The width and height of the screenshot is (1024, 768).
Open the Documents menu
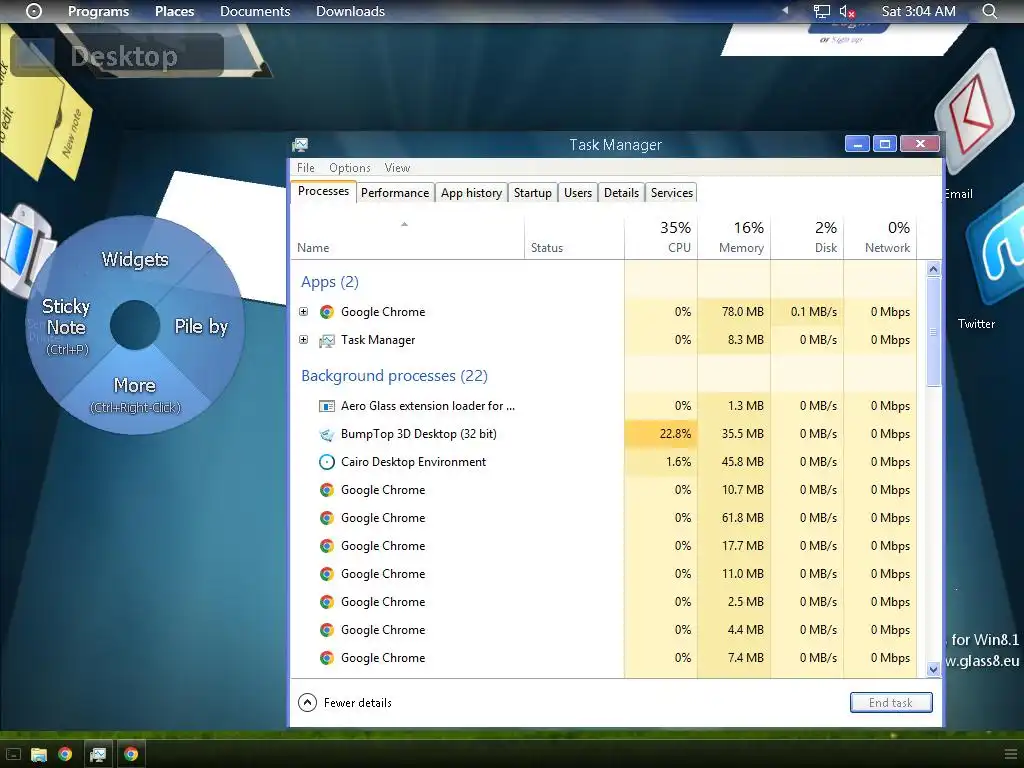255,11
